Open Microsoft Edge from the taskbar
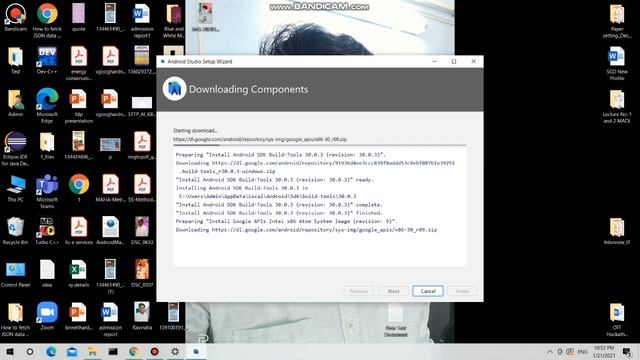This screenshot has height=360, width=640. point(51,351)
